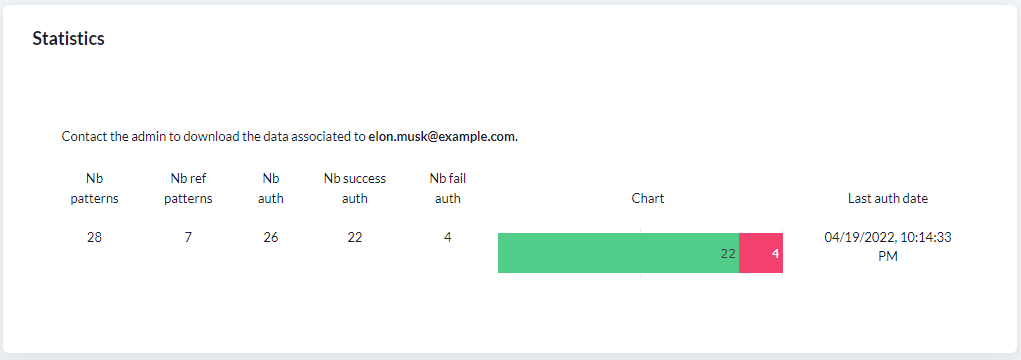The image size is (1021, 360).
Task: Click the green success bar segment
Action: pyautogui.click(x=619, y=253)
